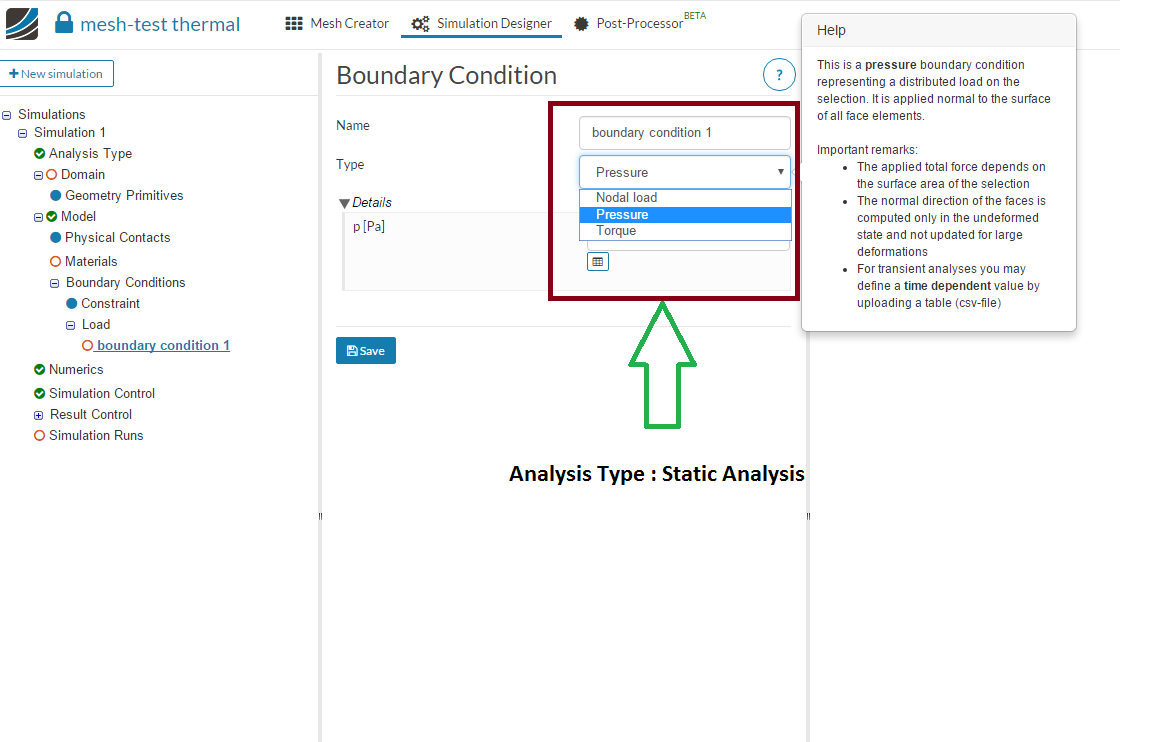The image size is (1152, 742).
Task: Open the Type dropdown showing Pressure
Action: pos(685,172)
